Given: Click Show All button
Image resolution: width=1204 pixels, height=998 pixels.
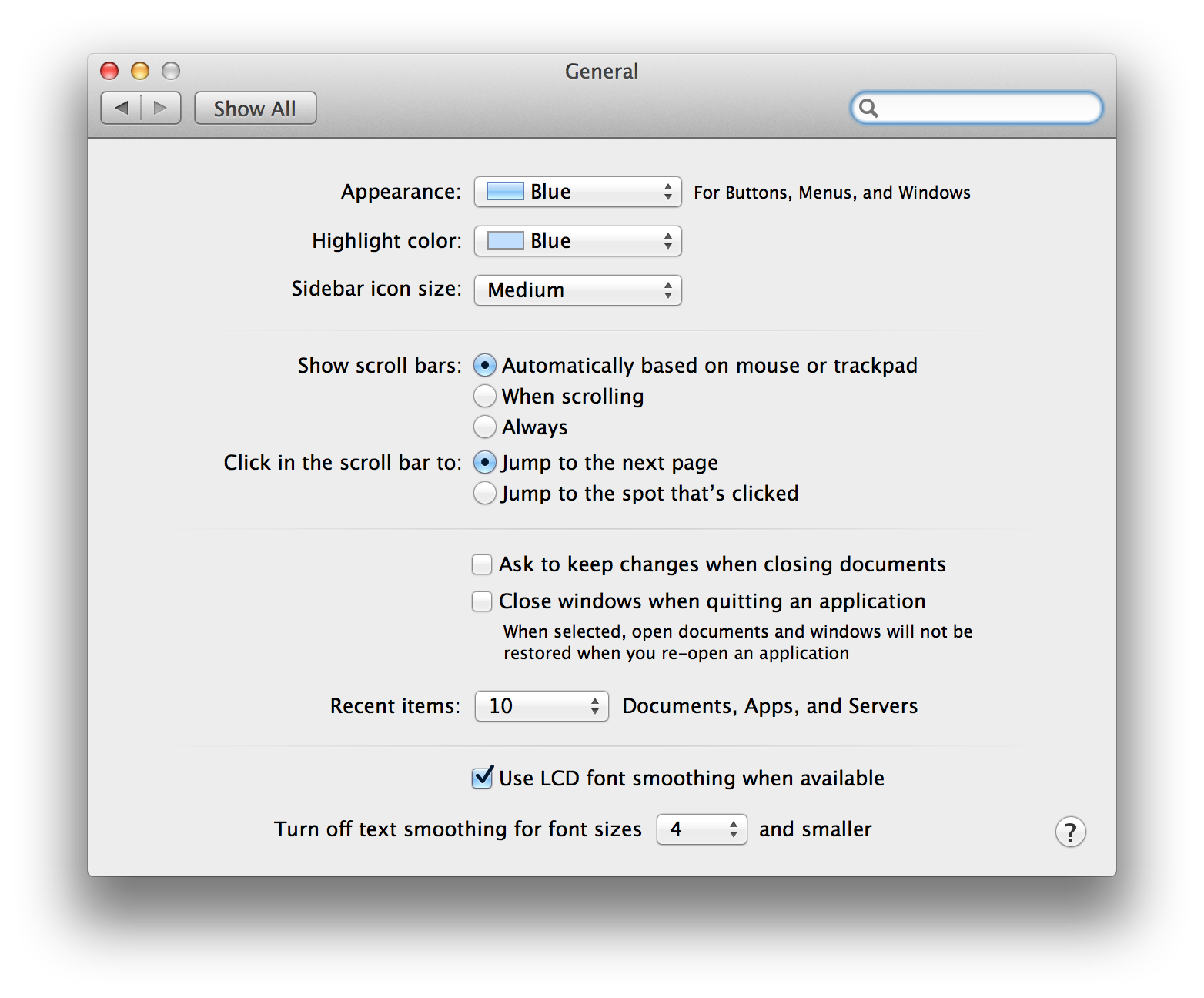Looking at the screenshot, I should point(255,108).
